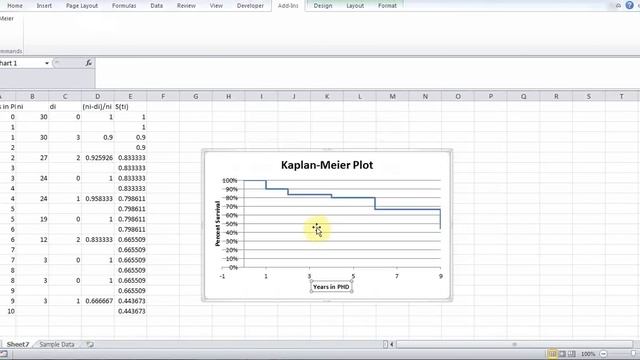Click the horizontal scrollbar left arrow
640x360 pixels.
[x=391, y=344]
